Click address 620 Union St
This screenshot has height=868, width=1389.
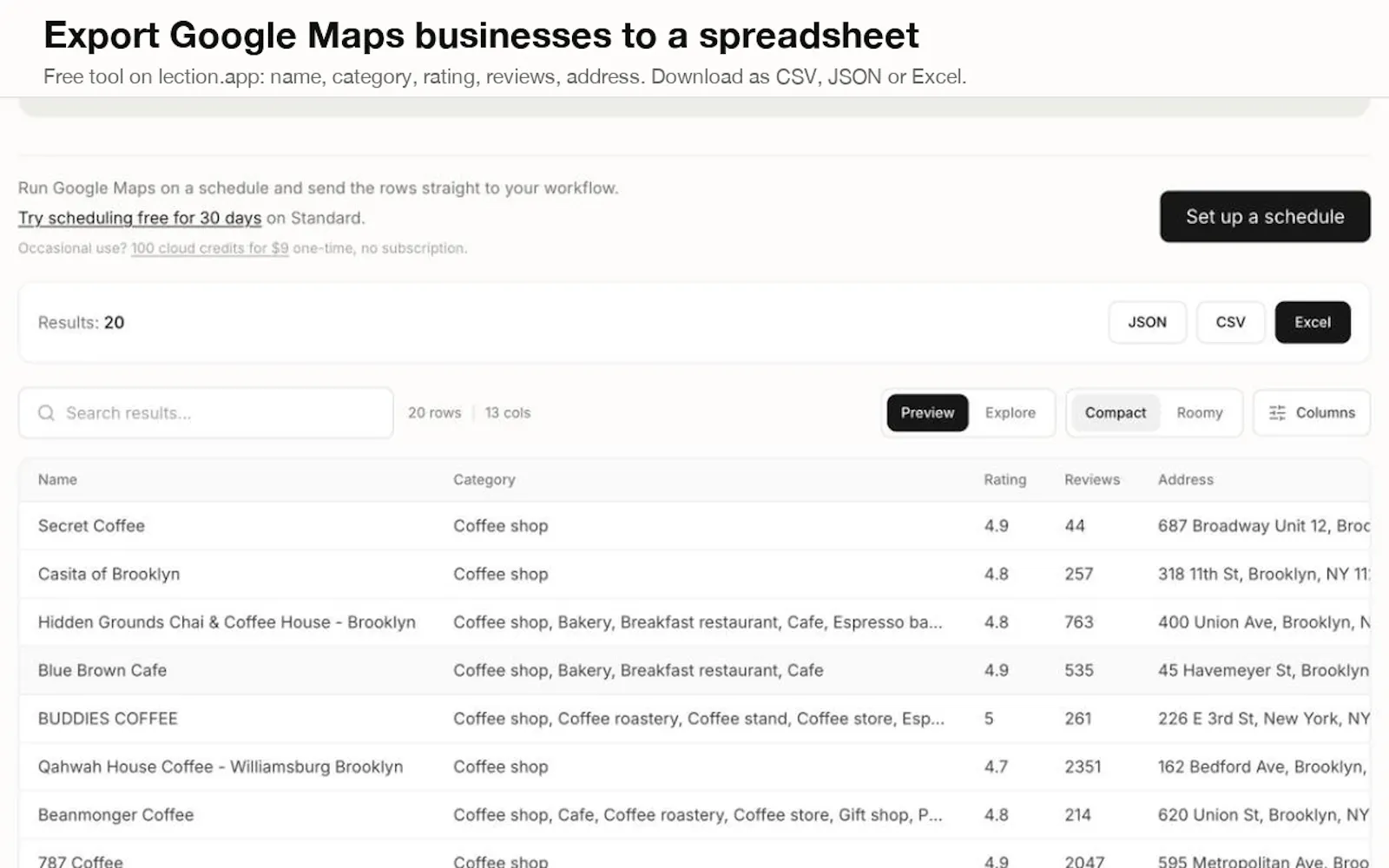point(1264,815)
